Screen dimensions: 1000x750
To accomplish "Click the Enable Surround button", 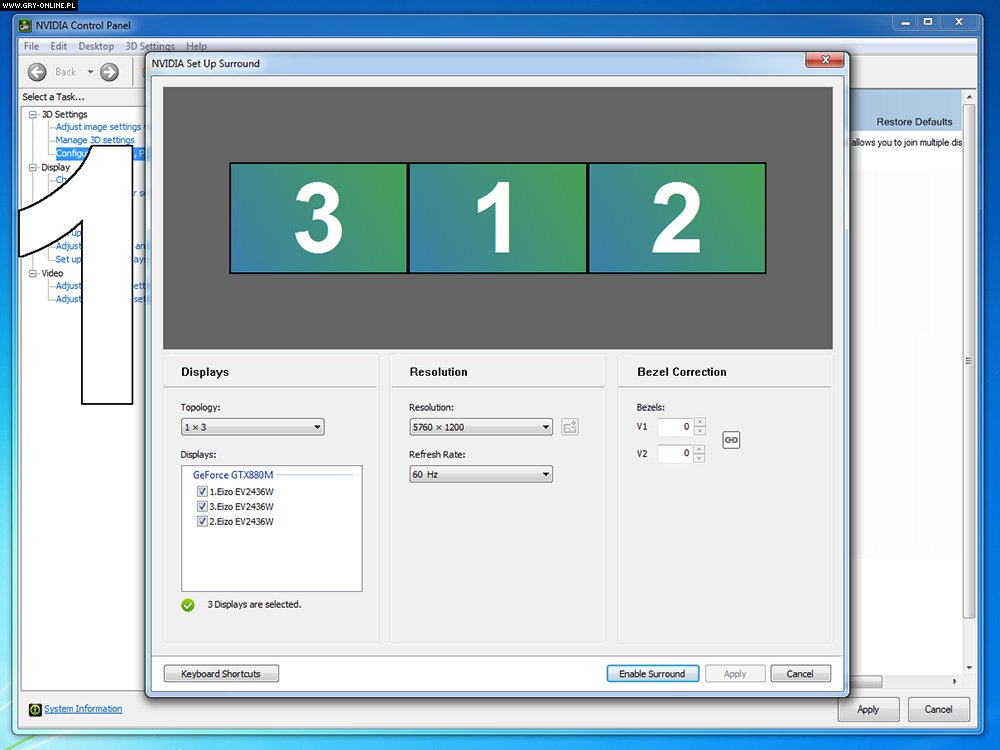I will click(651, 674).
